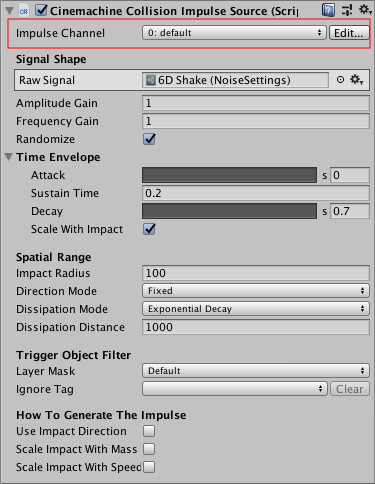Open the Direction Mode dropdown

tap(256, 291)
